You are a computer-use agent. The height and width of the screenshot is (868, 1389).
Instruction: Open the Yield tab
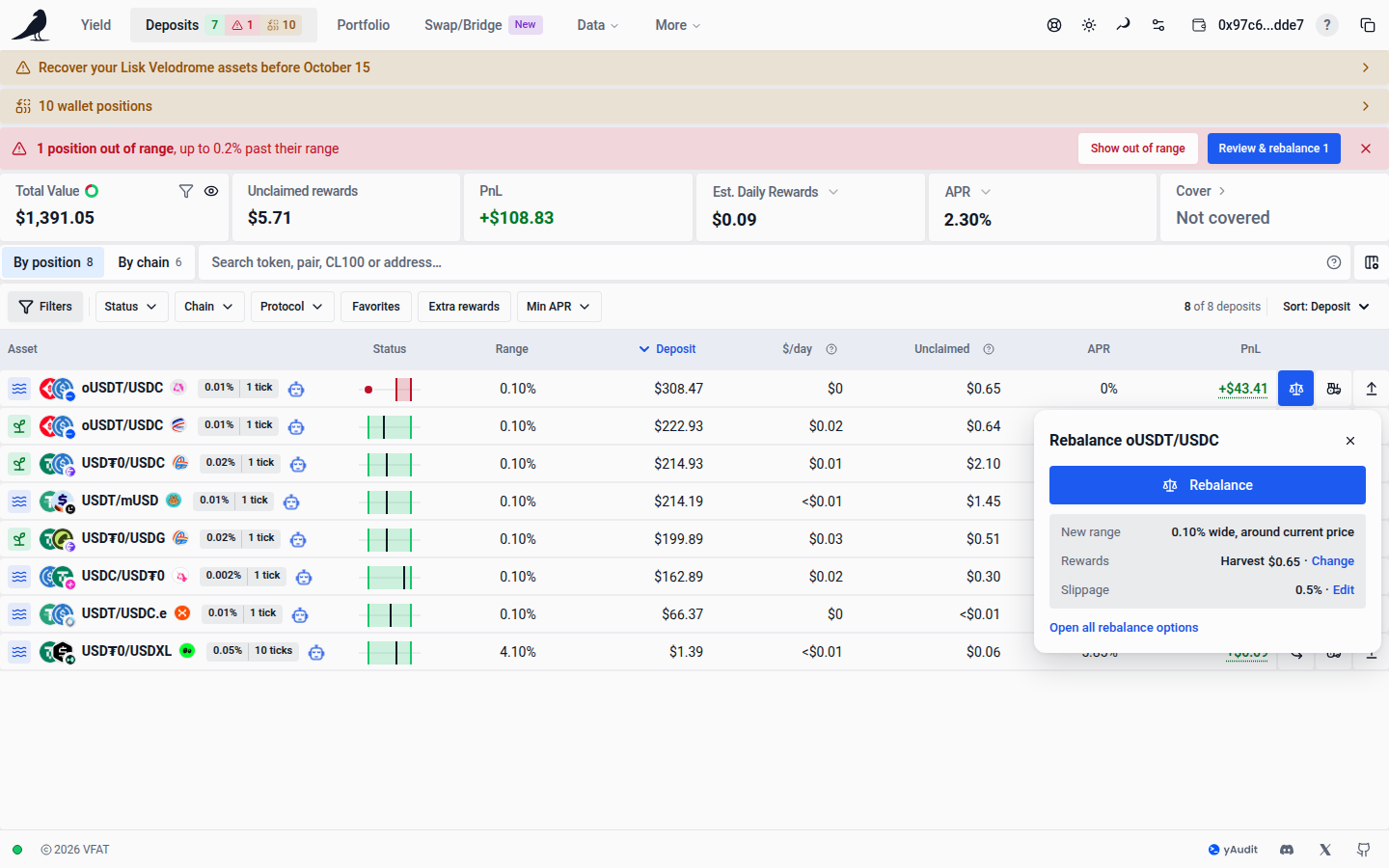click(95, 25)
